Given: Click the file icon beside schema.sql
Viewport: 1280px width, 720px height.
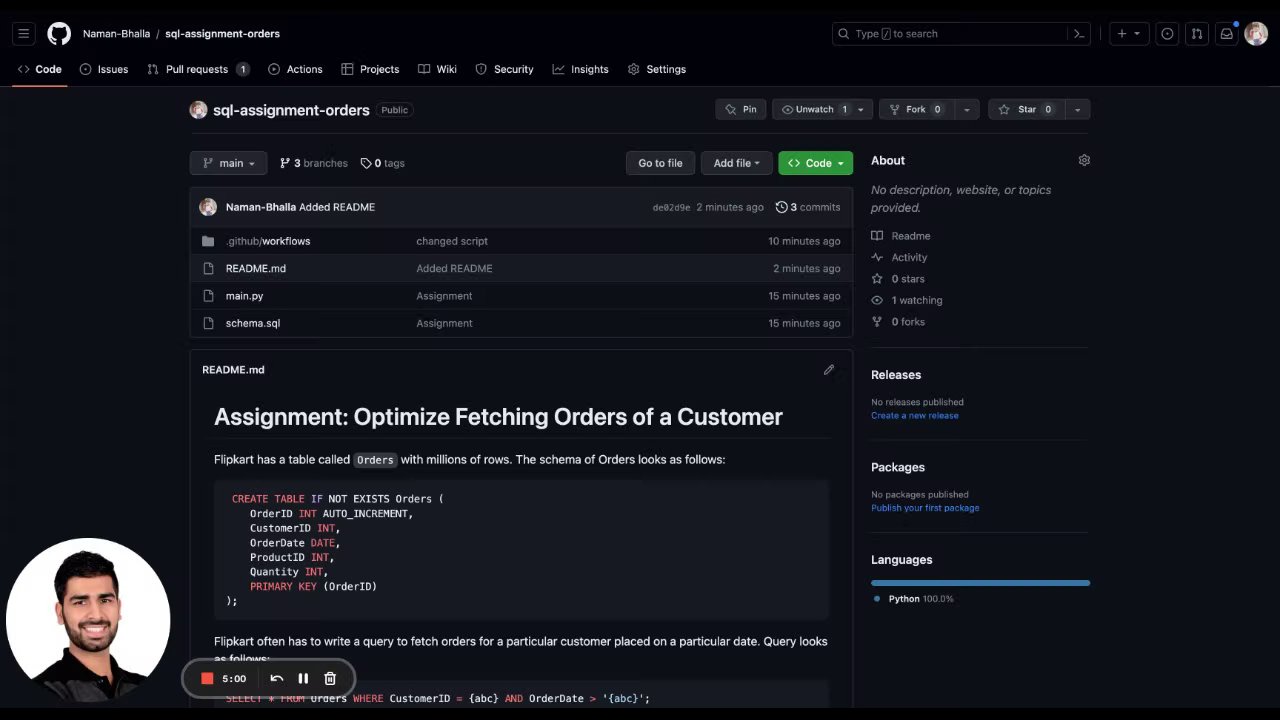Looking at the screenshot, I should click(x=208, y=323).
